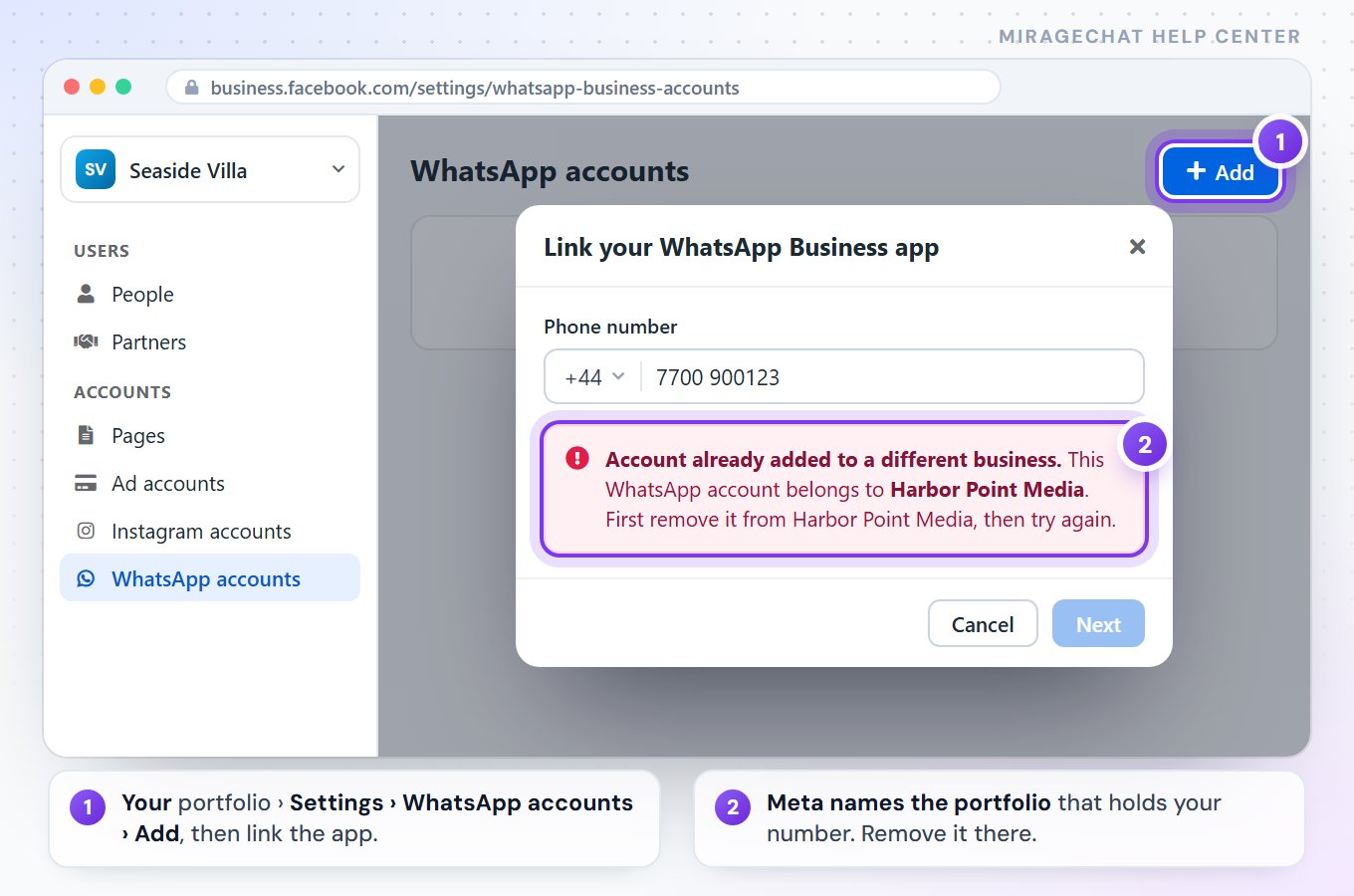Click the Next button
Viewport: 1354px width, 896px height.
pos(1098,624)
